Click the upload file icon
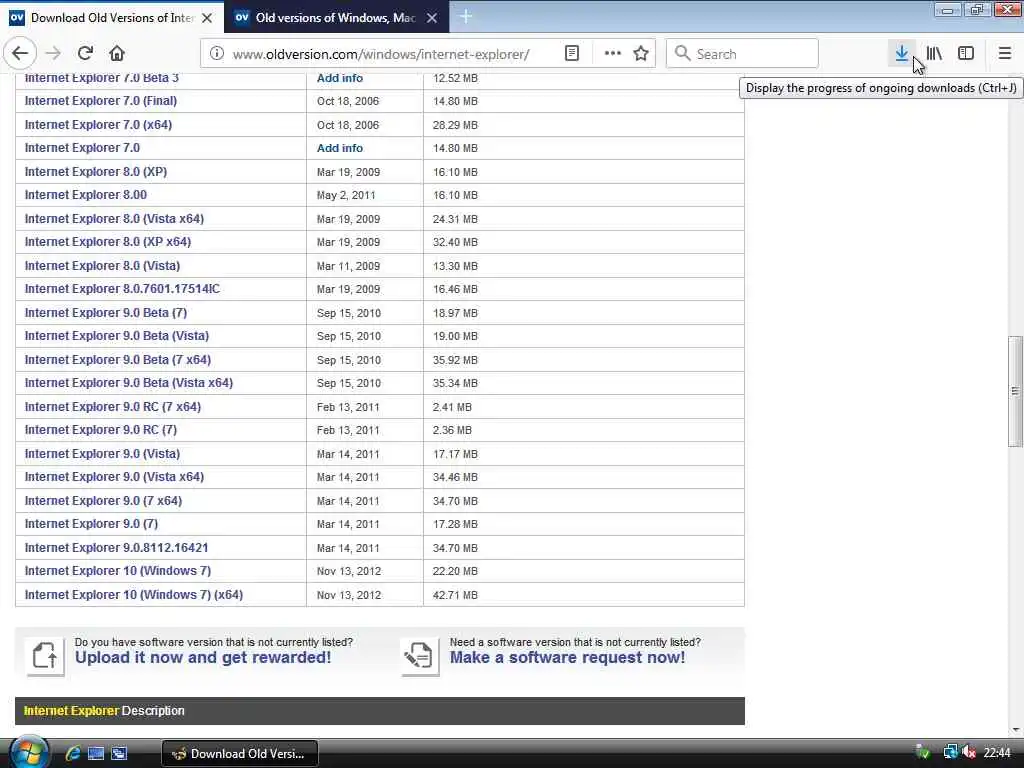 click(x=45, y=656)
